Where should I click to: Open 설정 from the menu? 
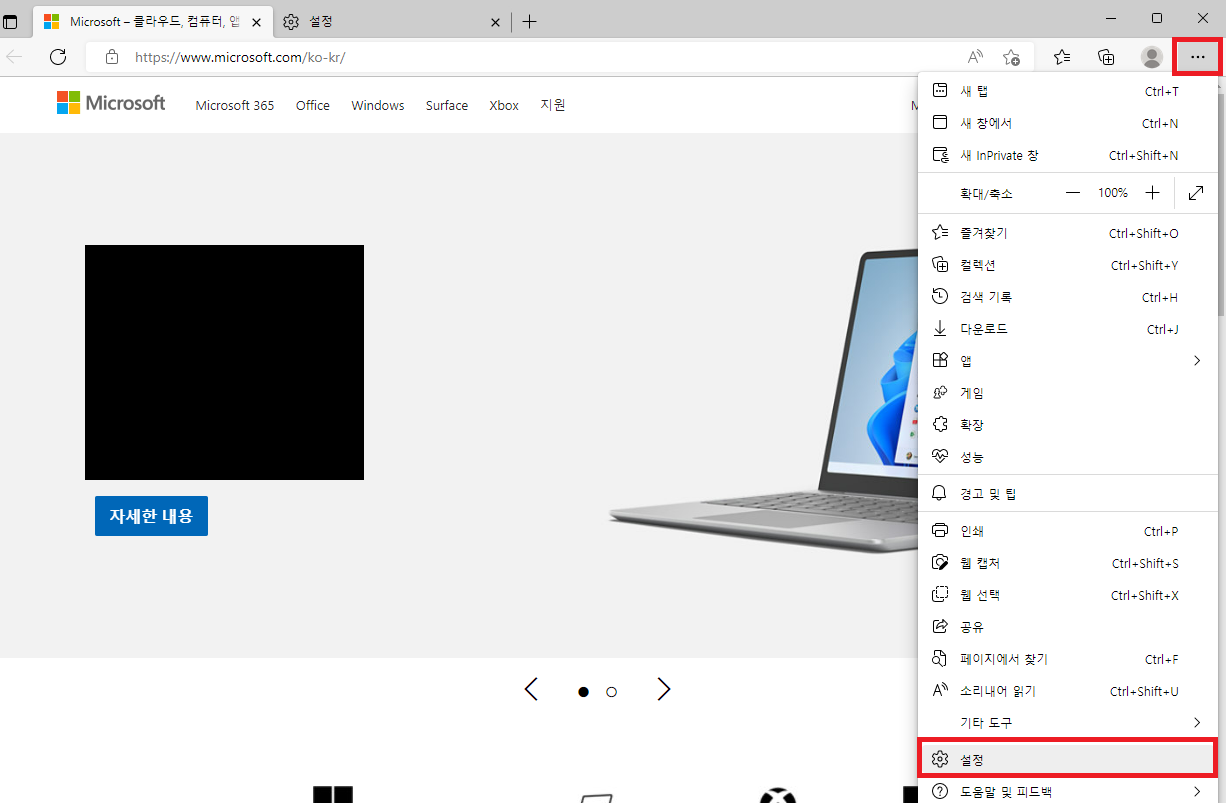click(1068, 760)
